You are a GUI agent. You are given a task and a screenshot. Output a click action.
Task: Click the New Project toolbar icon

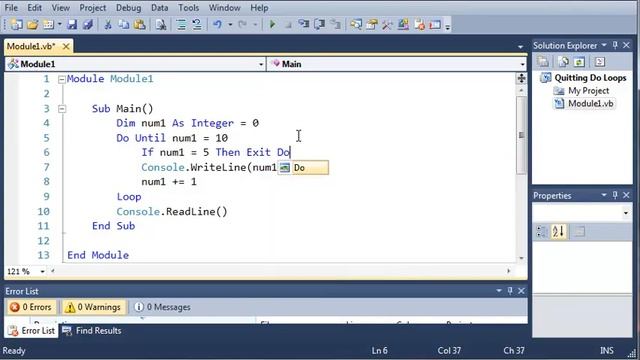pos(16,25)
